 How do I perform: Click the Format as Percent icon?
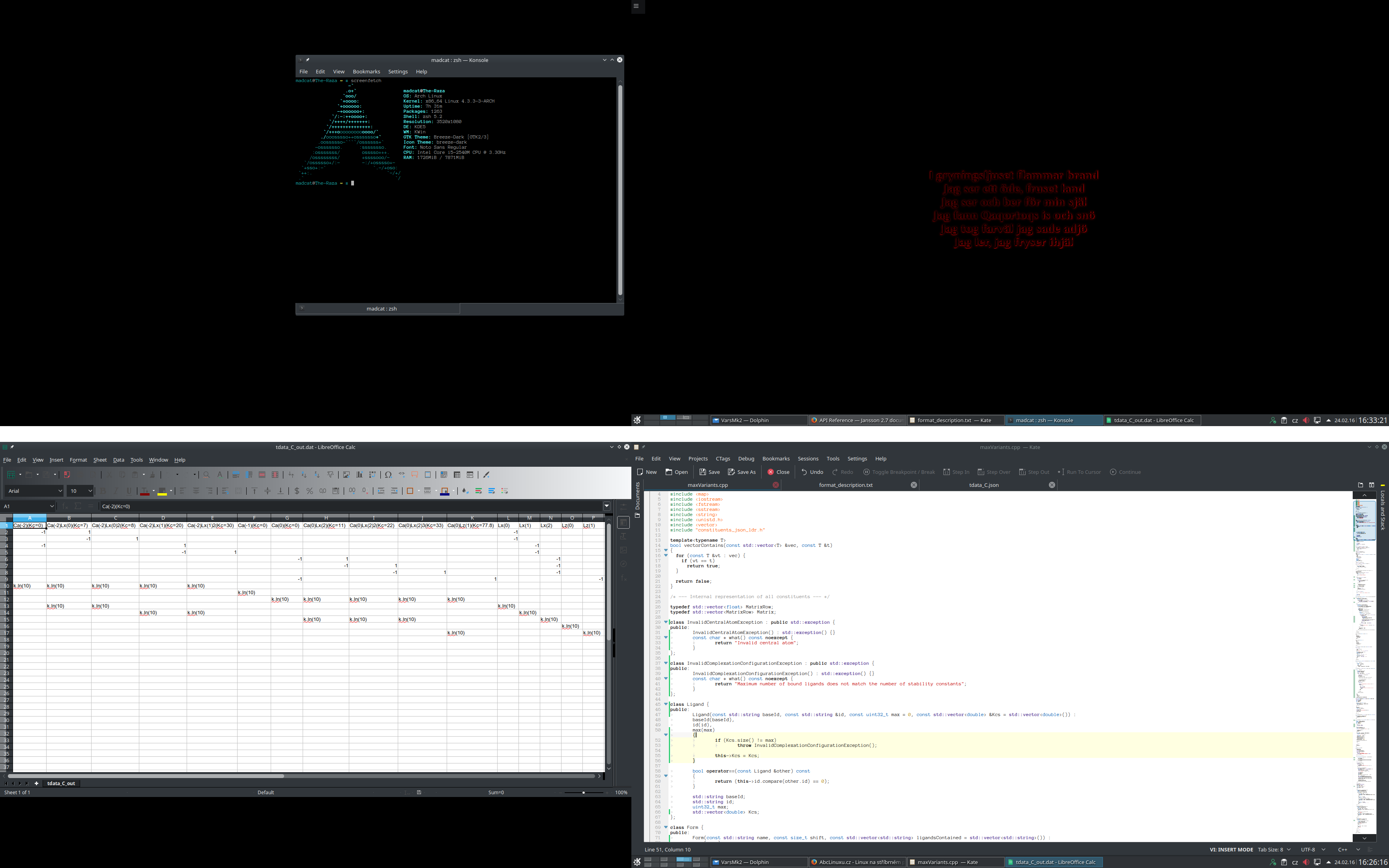[309, 491]
